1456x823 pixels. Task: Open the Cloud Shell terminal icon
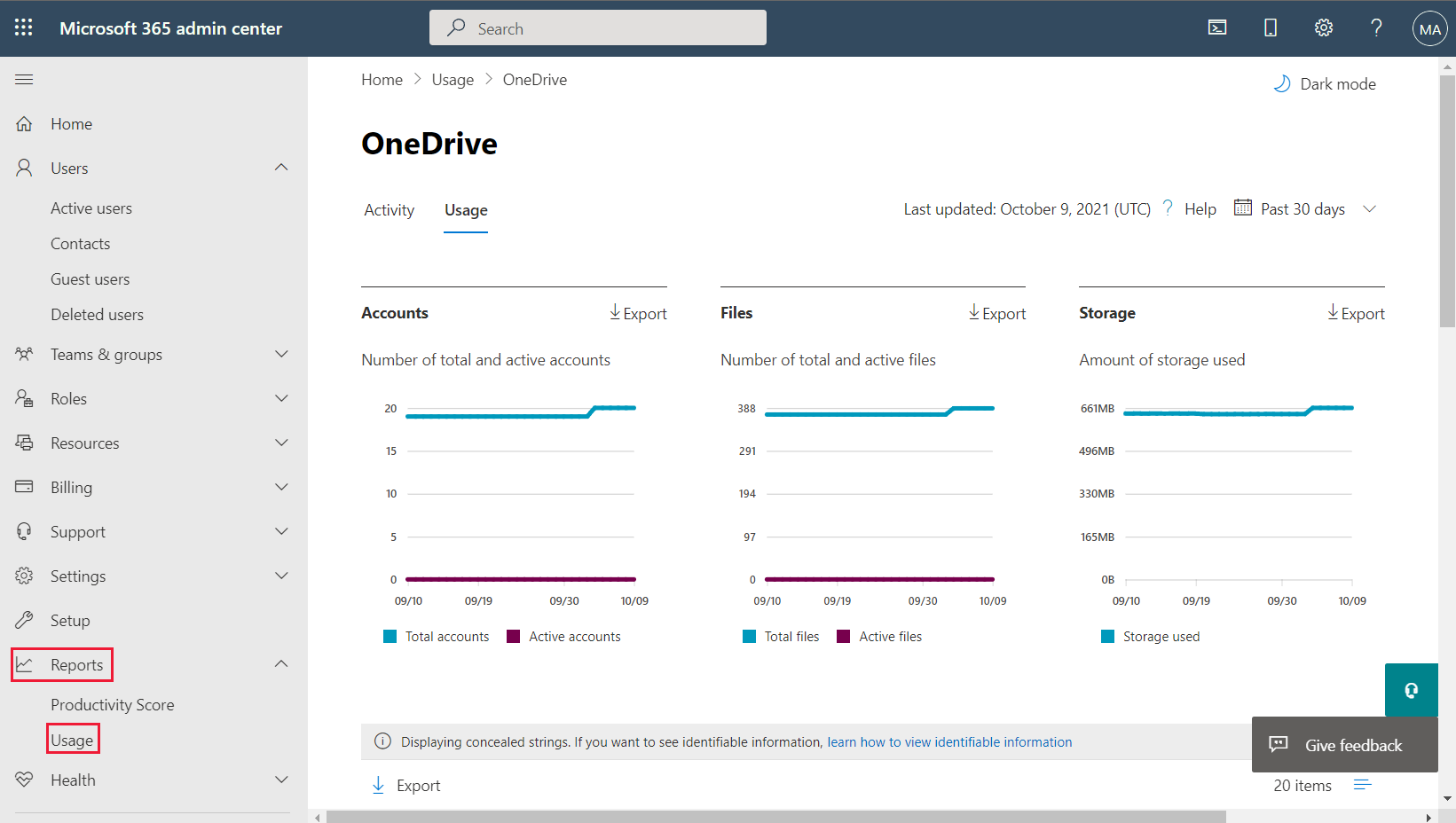[1217, 27]
